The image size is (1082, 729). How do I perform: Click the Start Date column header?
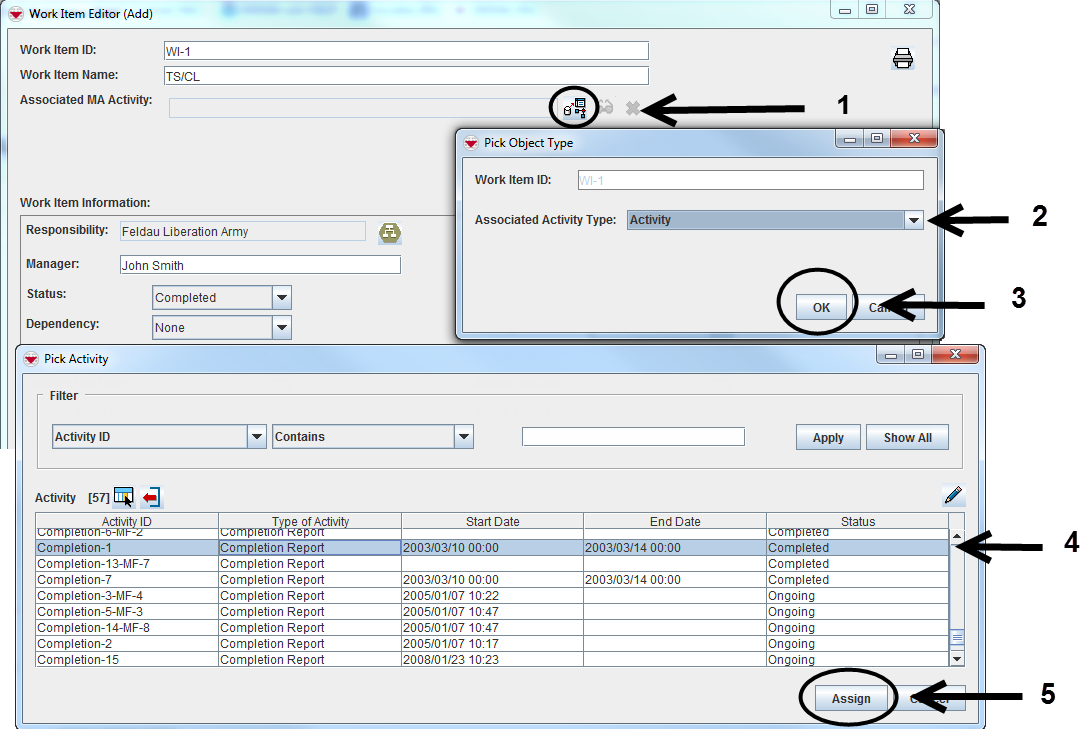point(492,521)
